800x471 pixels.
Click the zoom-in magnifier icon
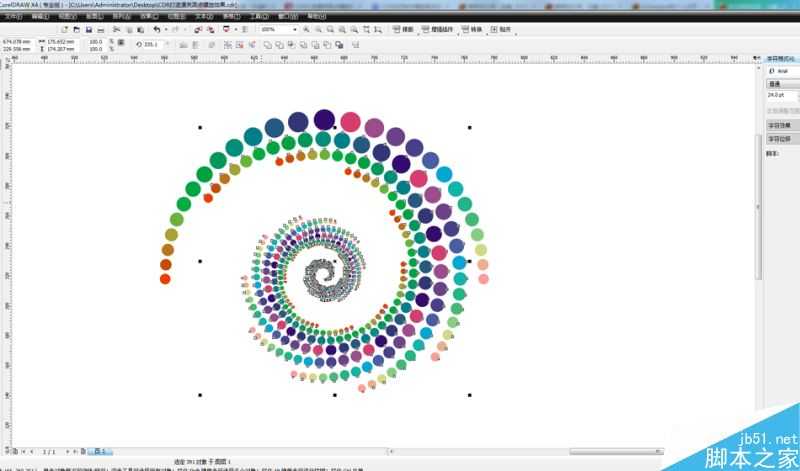click(x=306, y=30)
